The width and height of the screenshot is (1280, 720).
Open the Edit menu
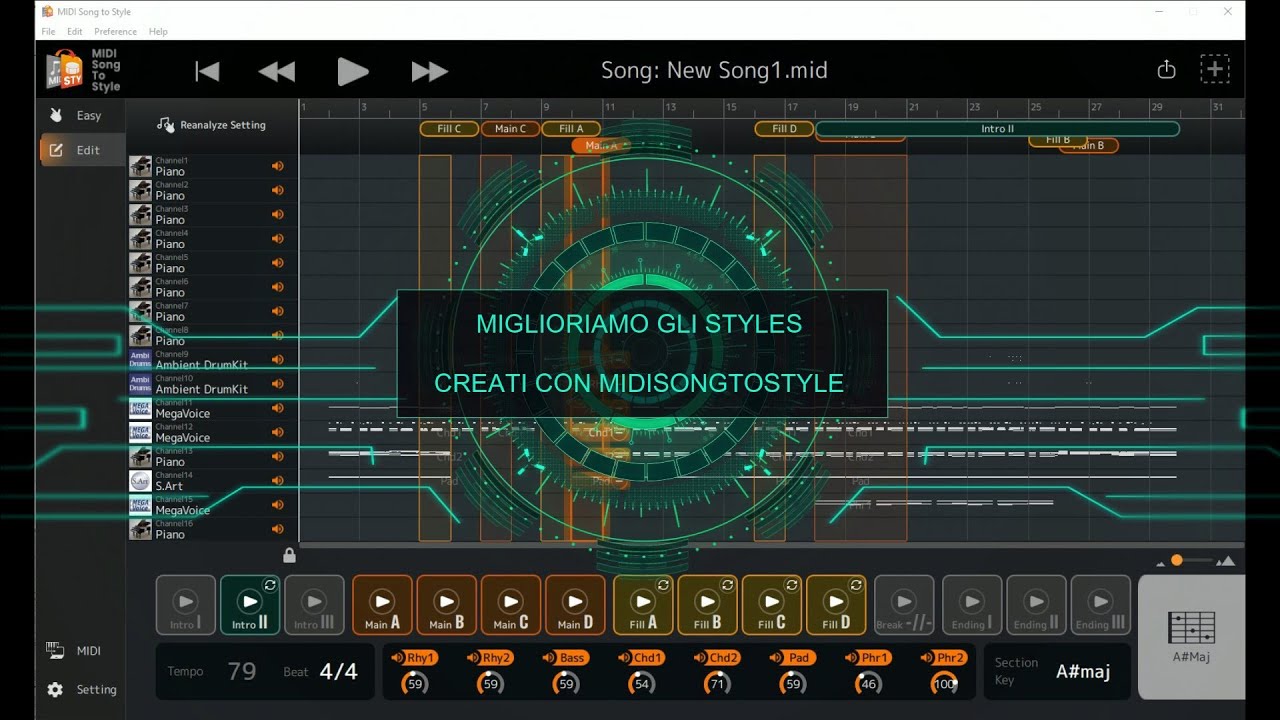click(75, 32)
